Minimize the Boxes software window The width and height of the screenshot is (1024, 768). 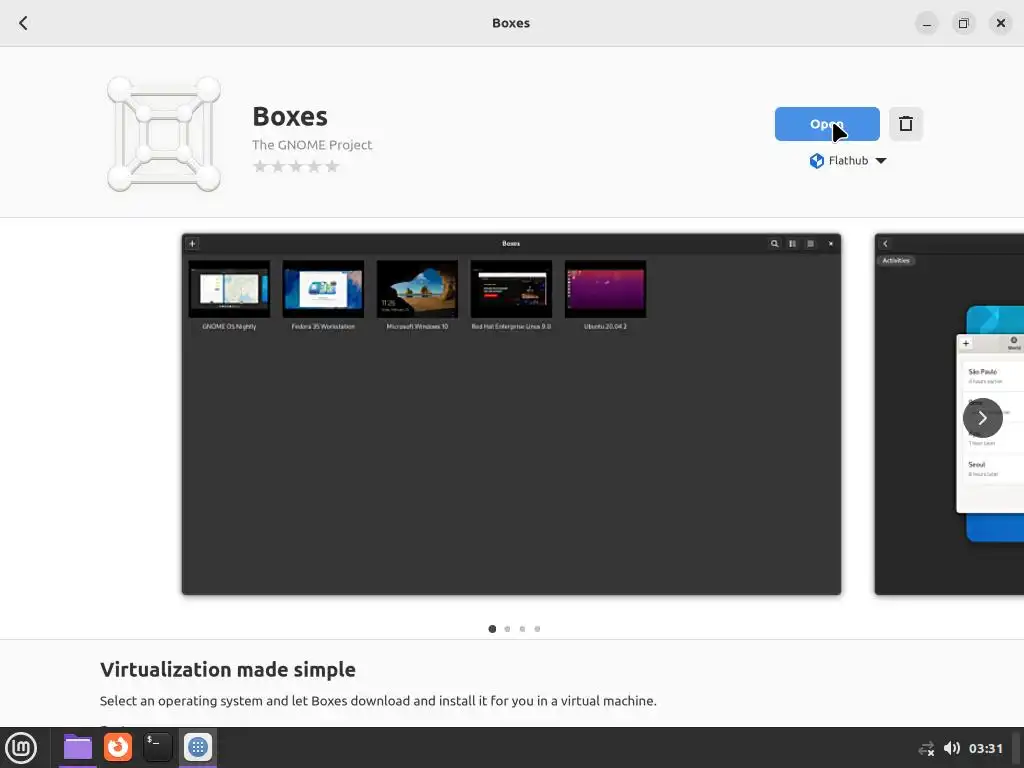click(x=927, y=24)
